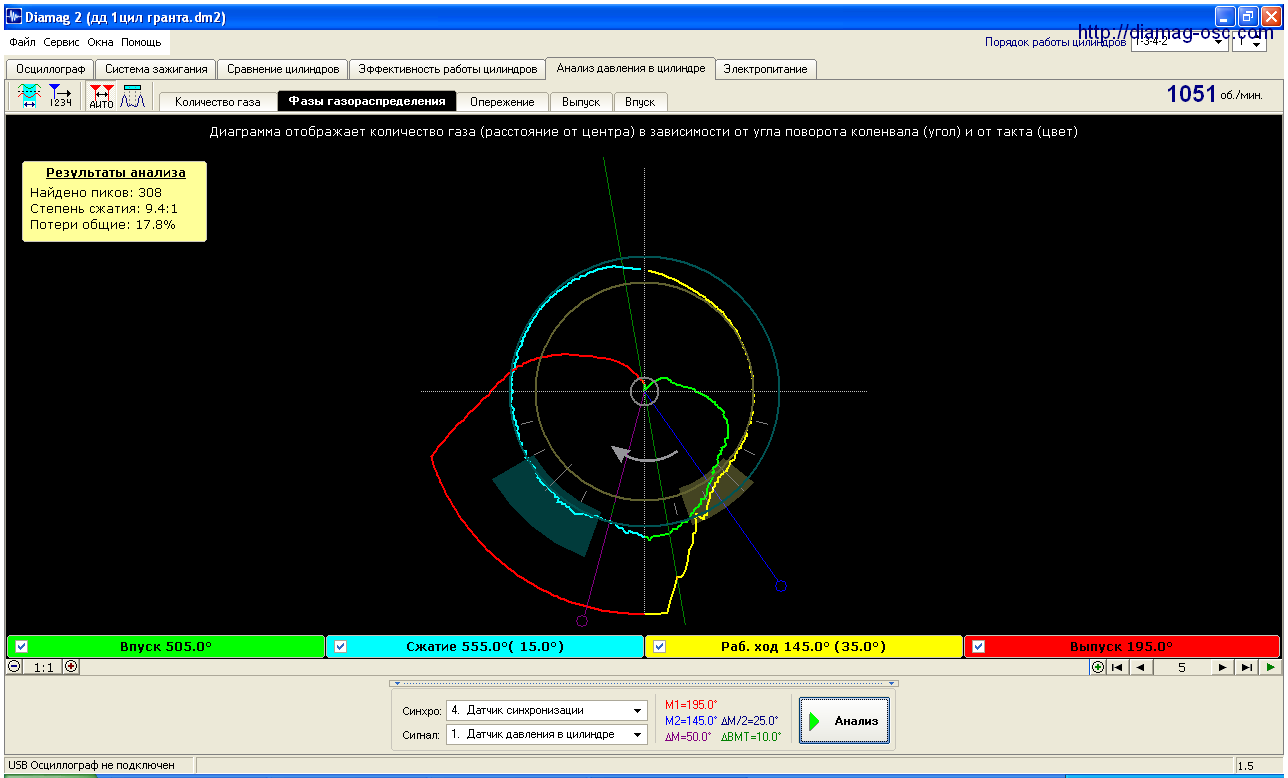Click the peak detection waveform toolbar icon
This screenshot has width=1288, height=778.
133,97
